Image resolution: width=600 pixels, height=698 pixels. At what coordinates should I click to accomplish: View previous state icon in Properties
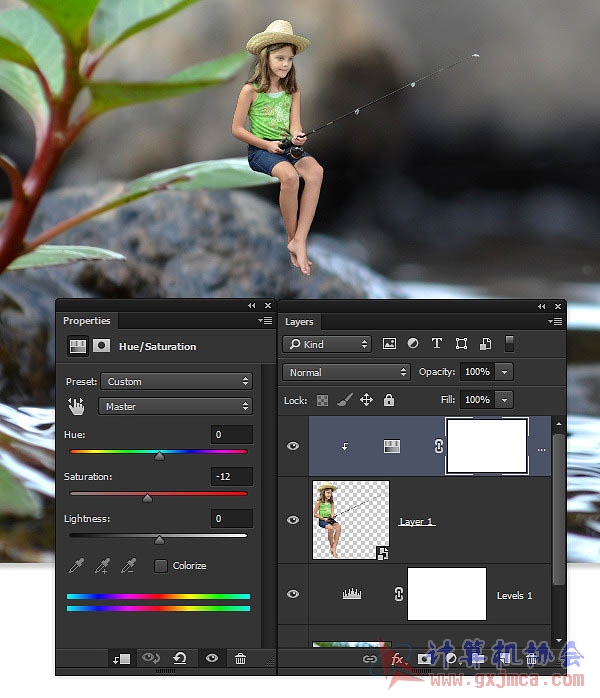coord(151,658)
